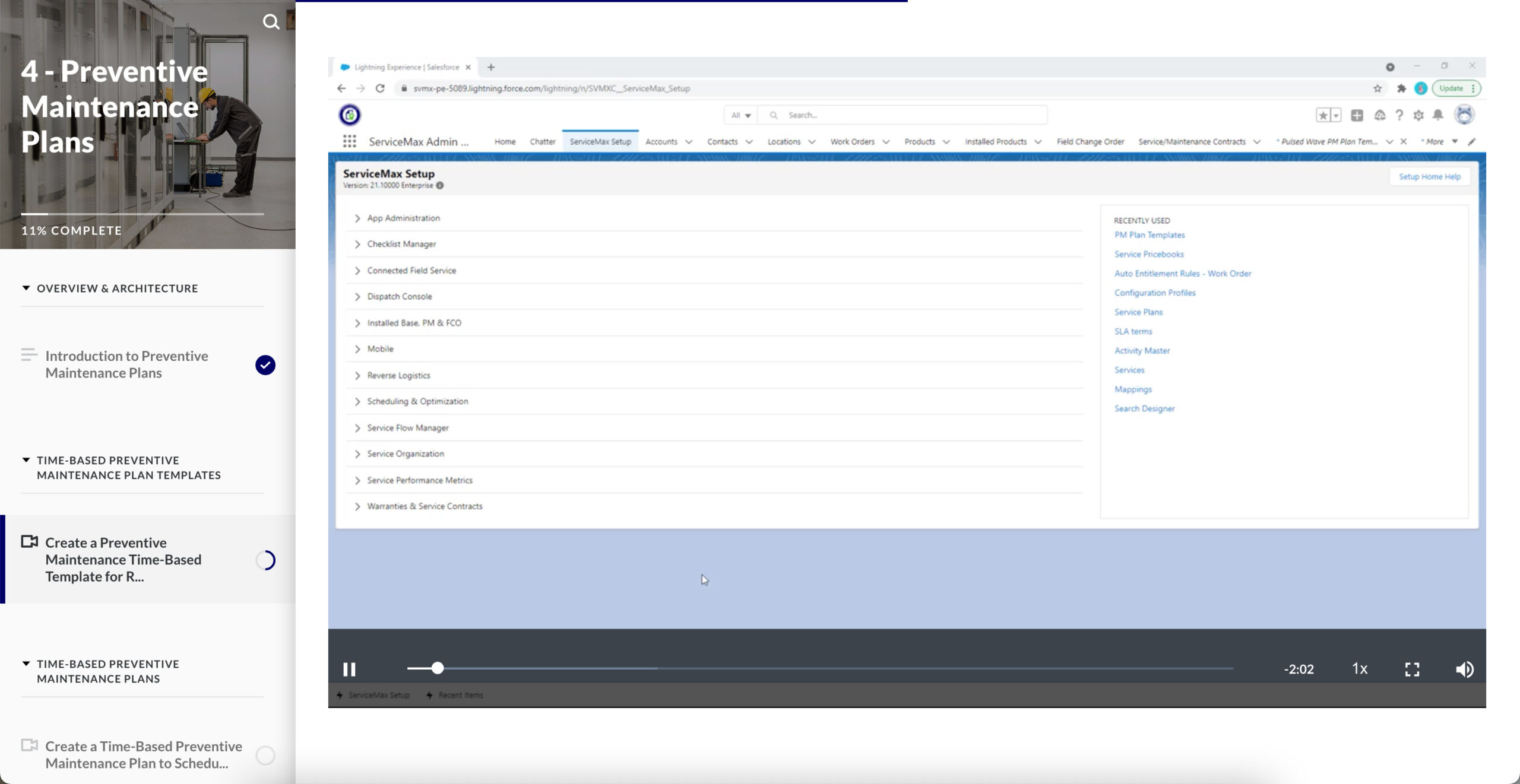Open Create a Time-Based Preventive Maintenance Plan lesson
This screenshot has width=1520, height=784.
click(x=143, y=755)
